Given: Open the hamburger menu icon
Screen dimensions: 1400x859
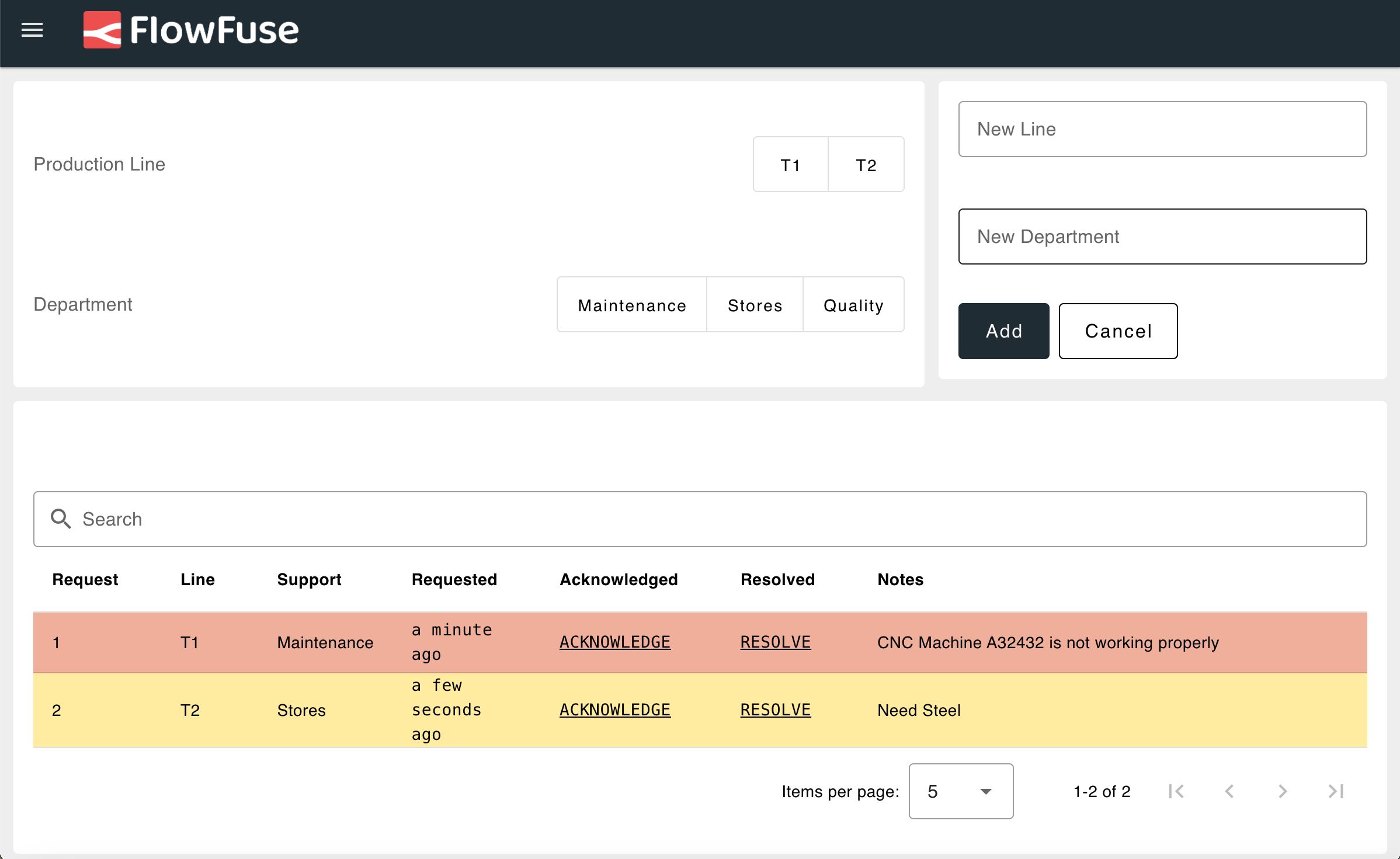Looking at the screenshot, I should coord(32,30).
